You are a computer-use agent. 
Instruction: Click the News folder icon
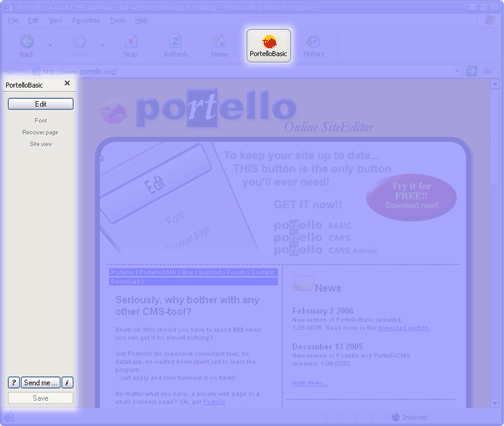(303, 283)
